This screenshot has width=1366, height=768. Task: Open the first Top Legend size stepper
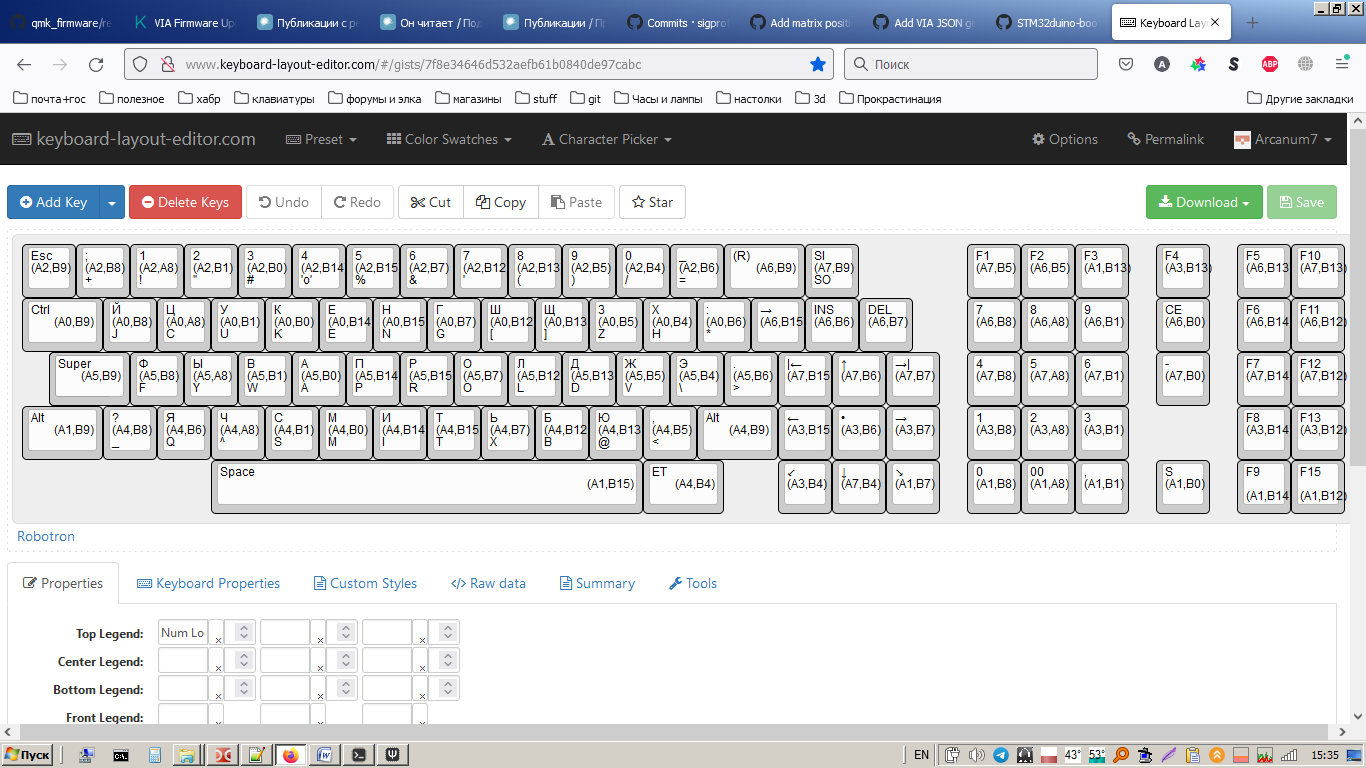(243, 632)
